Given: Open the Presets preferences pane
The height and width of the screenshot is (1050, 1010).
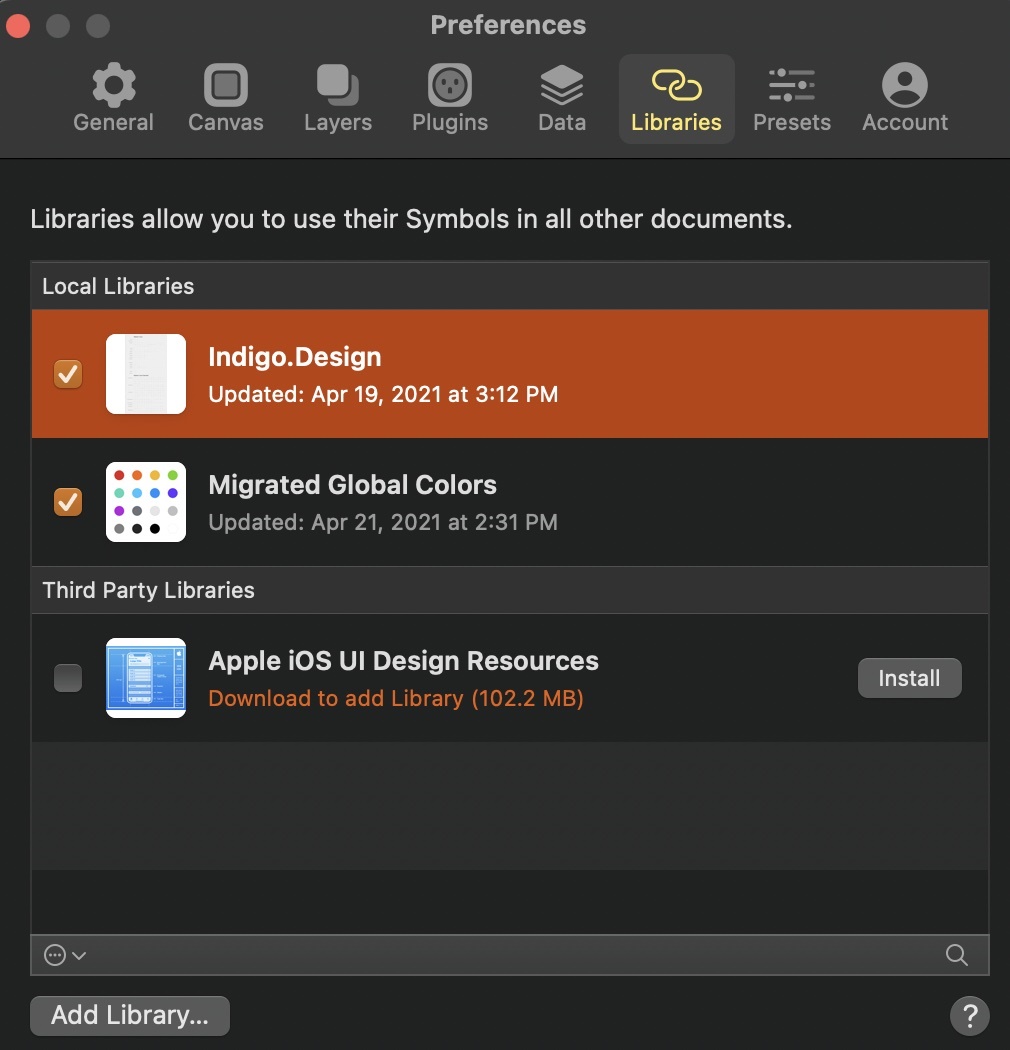Looking at the screenshot, I should point(792,97).
